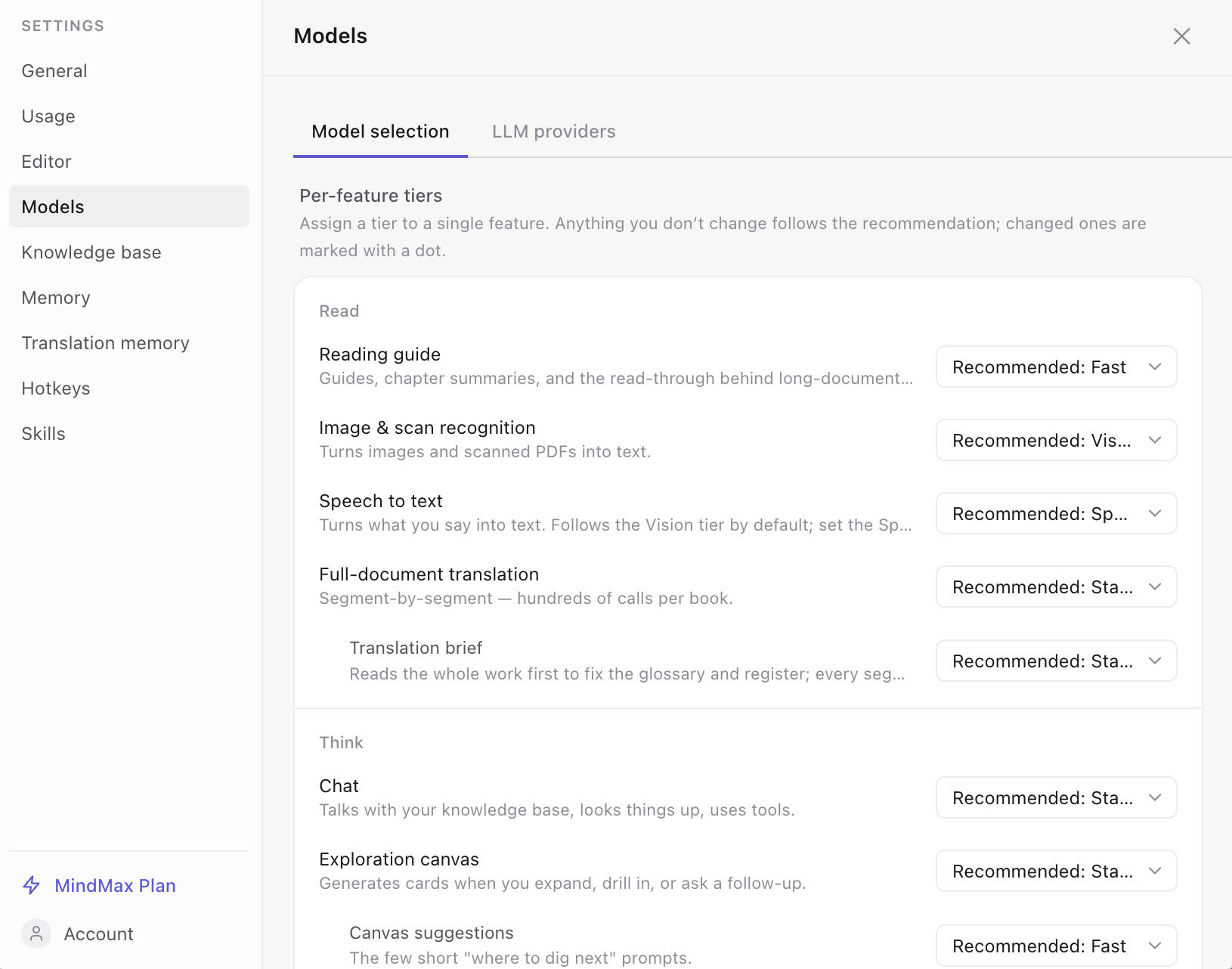Click the Reading guide feature title
This screenshot has width=1232, height=969.
379,354
